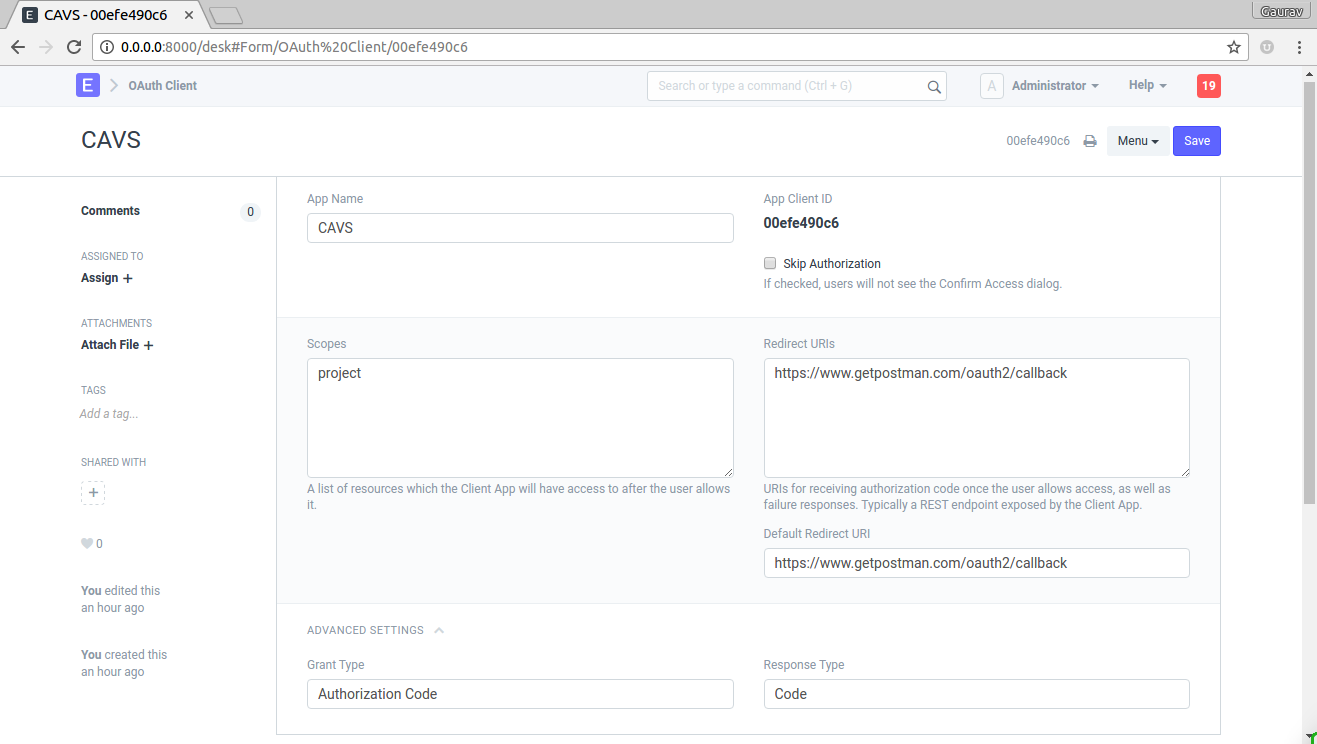Open the Menu dropdown button
The height and width of the screenshot is (744, 1317).
[1138, 141]
